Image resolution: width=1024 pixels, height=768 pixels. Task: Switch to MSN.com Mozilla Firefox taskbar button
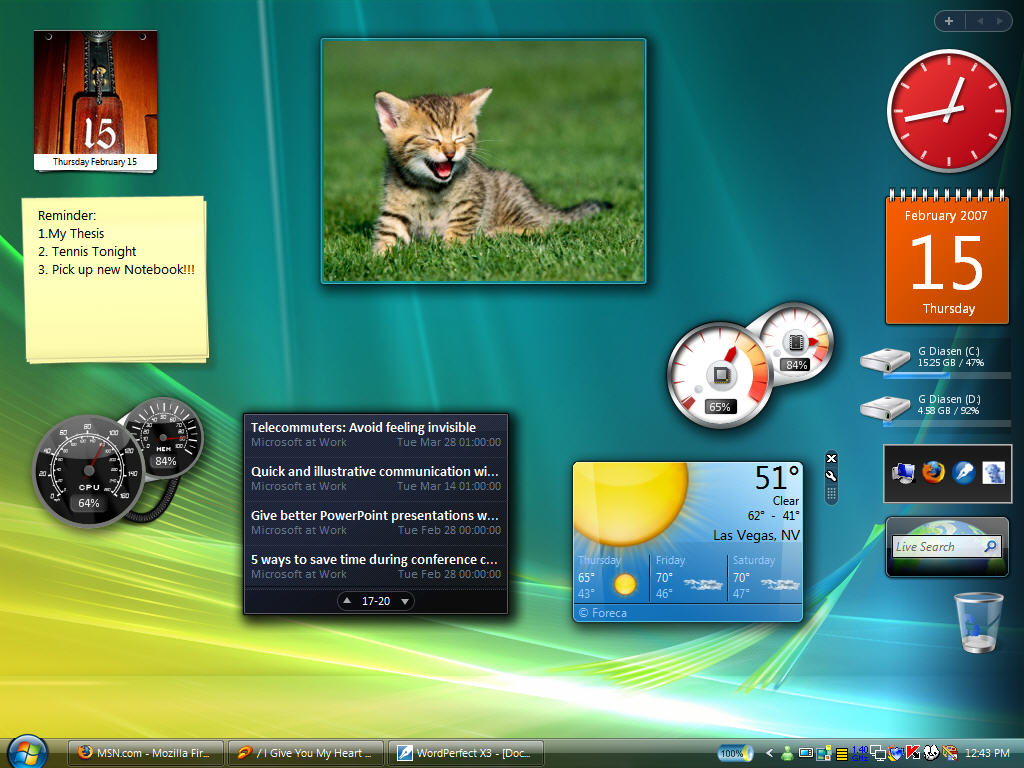pos(145,753)
